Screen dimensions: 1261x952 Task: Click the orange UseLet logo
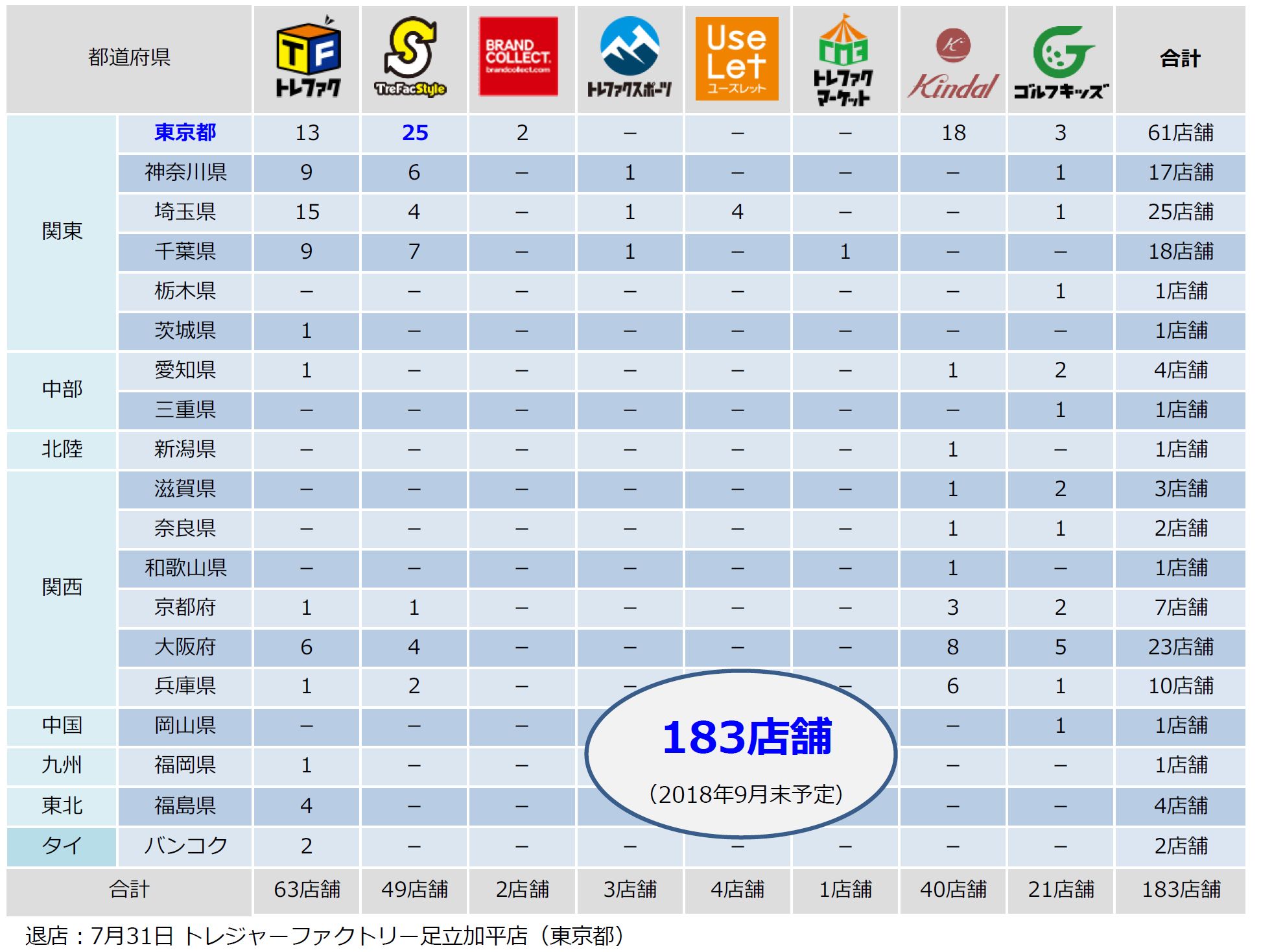tap(737, 58)
